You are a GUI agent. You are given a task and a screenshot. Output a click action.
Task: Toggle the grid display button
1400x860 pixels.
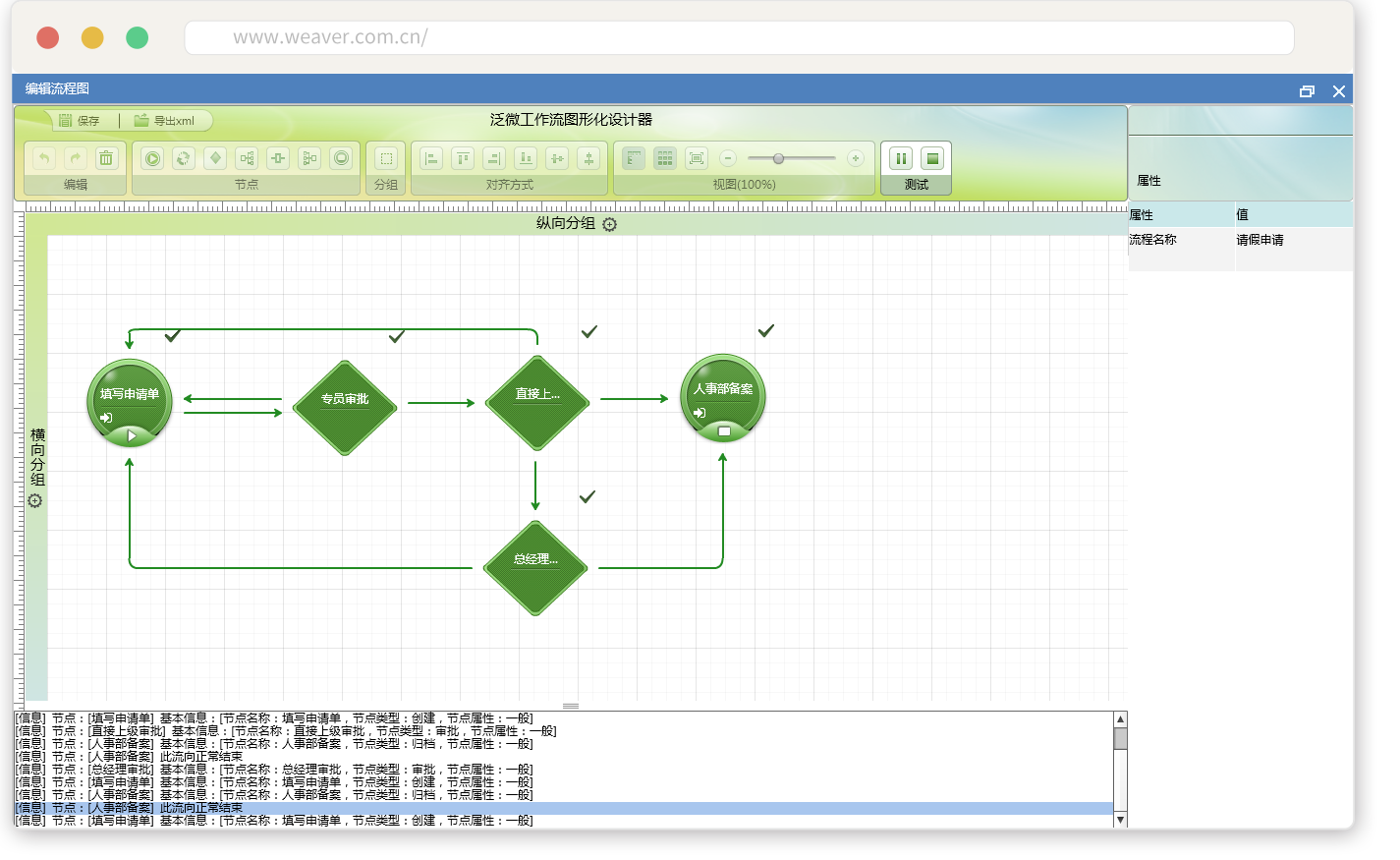point(665,158)
